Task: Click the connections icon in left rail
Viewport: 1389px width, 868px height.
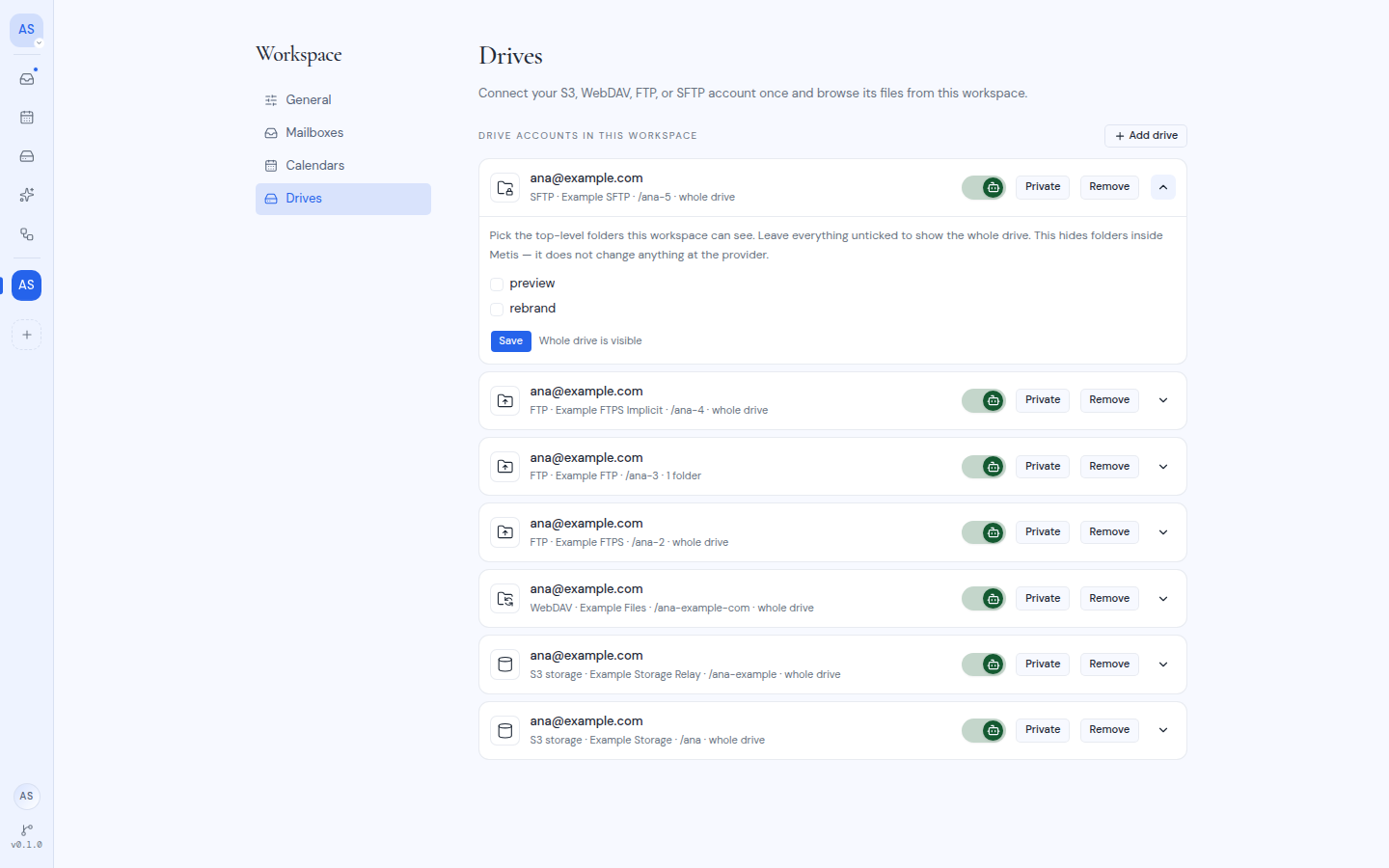Action: [27, 234]
